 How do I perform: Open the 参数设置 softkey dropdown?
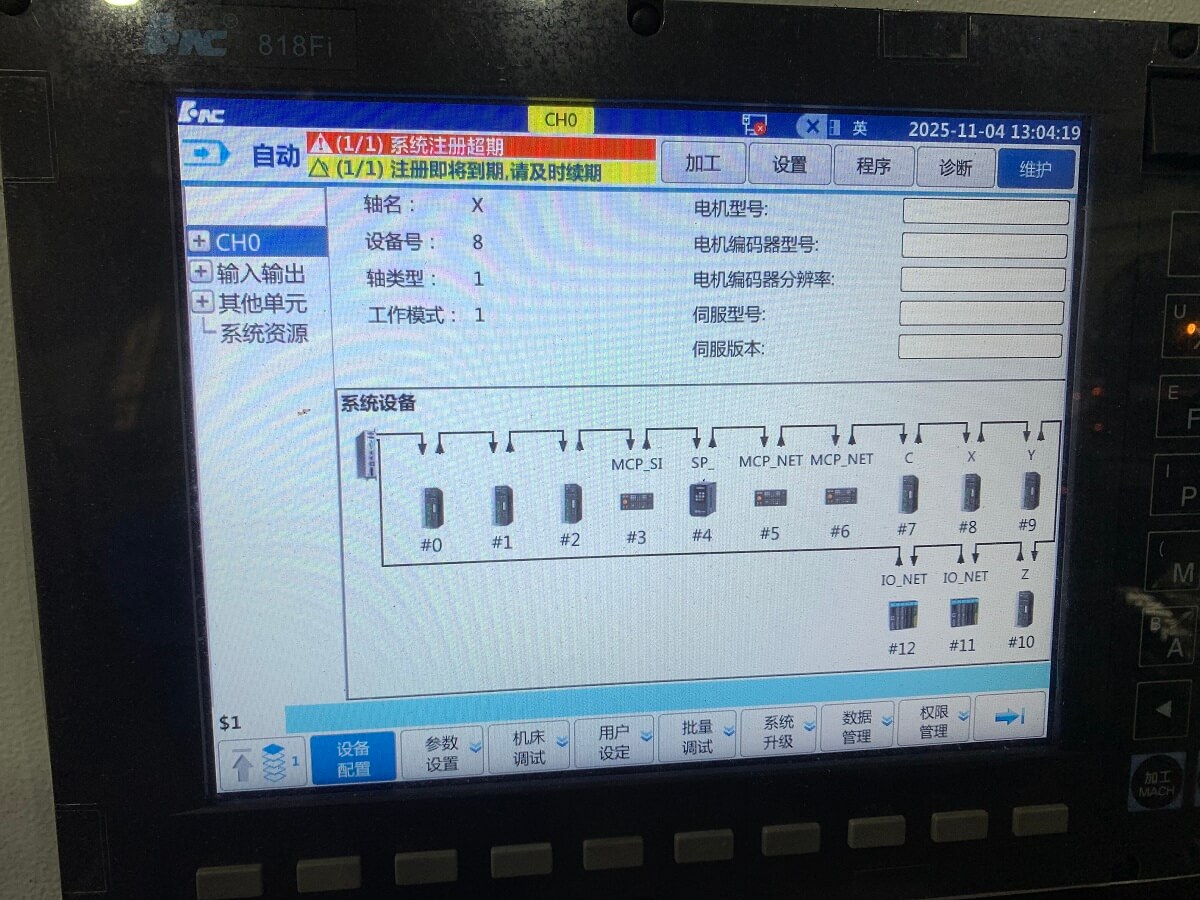[x=442, y=752]
